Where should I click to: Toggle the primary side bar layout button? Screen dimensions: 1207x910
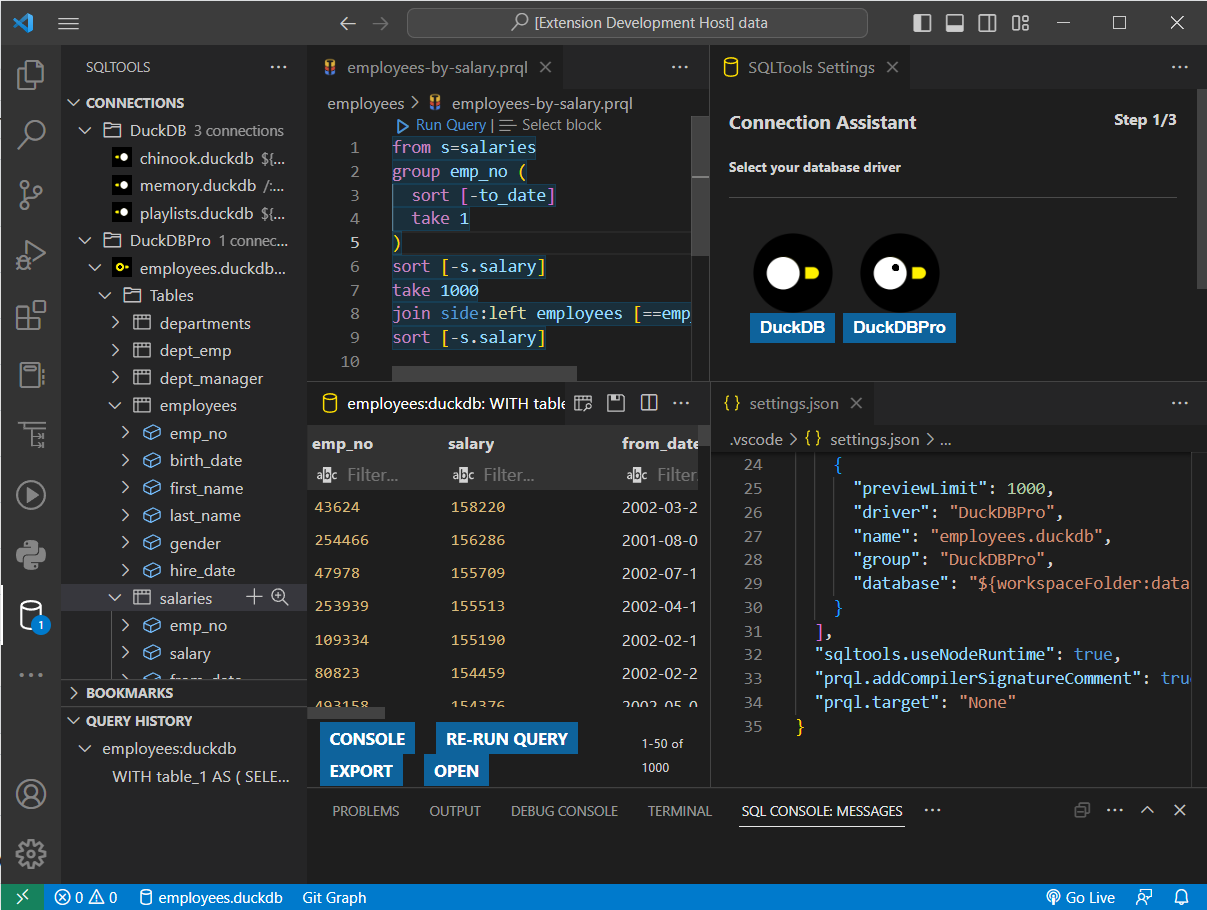[x=923, y=23]
